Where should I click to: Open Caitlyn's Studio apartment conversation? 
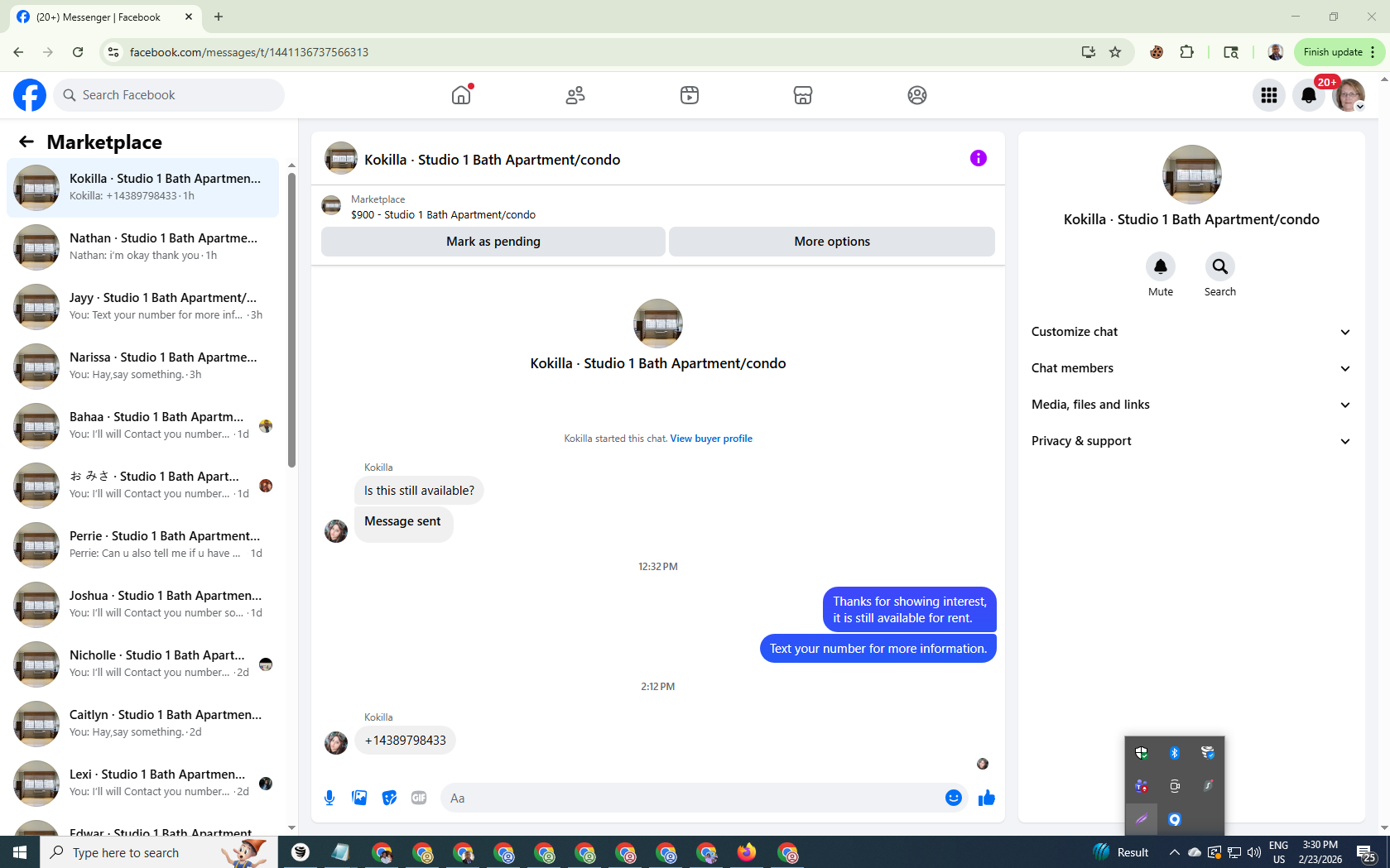[x=142, y=724]
